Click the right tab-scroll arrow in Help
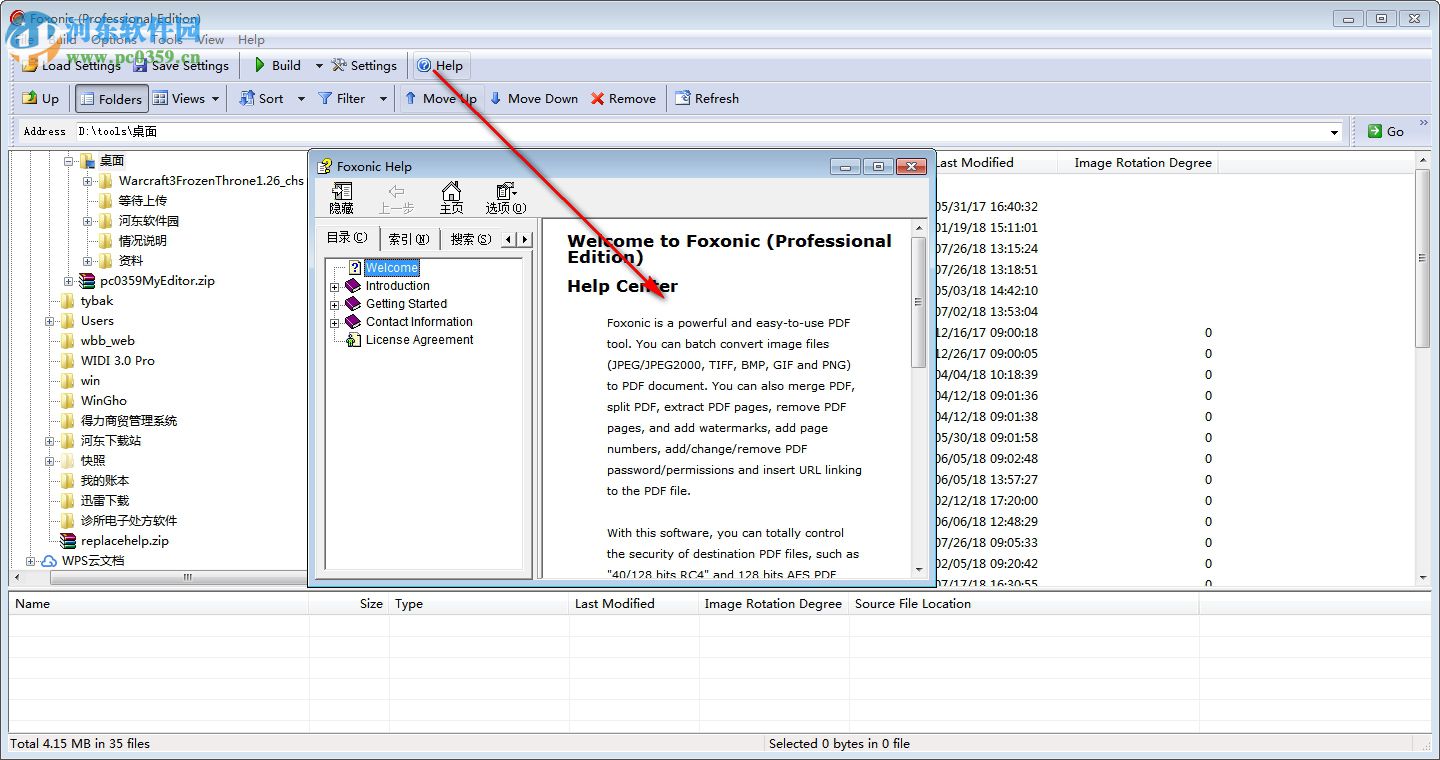The width and height of the screenshot is (1440, 760). tap(525, 239)
